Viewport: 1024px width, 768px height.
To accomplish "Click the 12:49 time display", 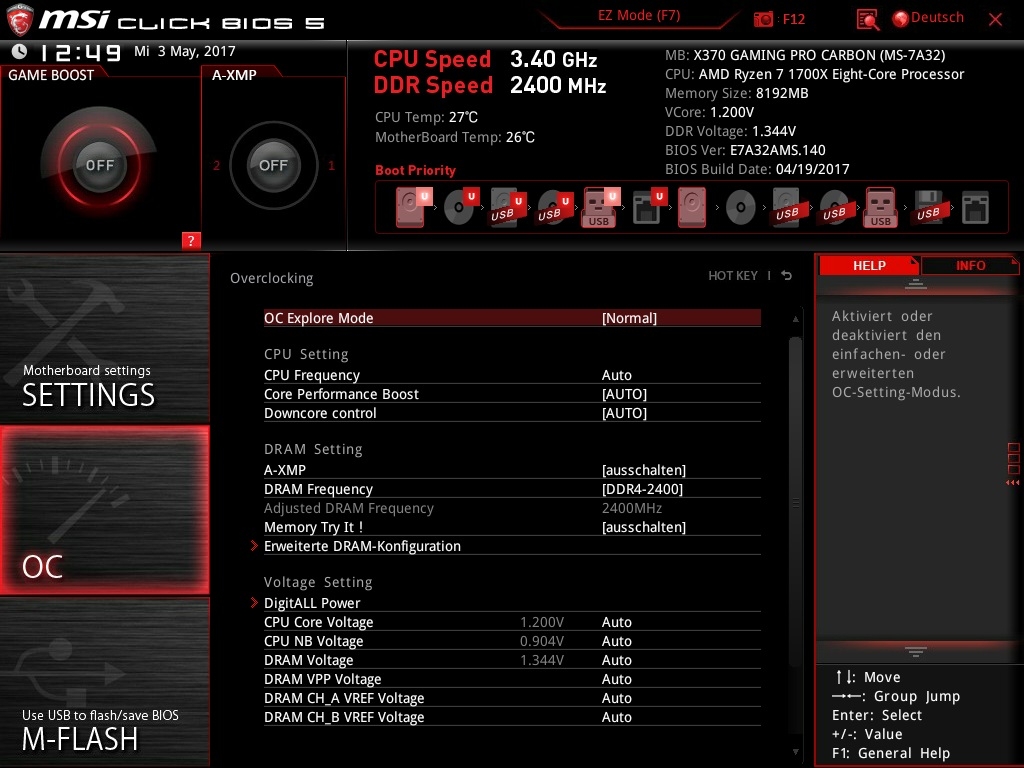I will point(80,52).
